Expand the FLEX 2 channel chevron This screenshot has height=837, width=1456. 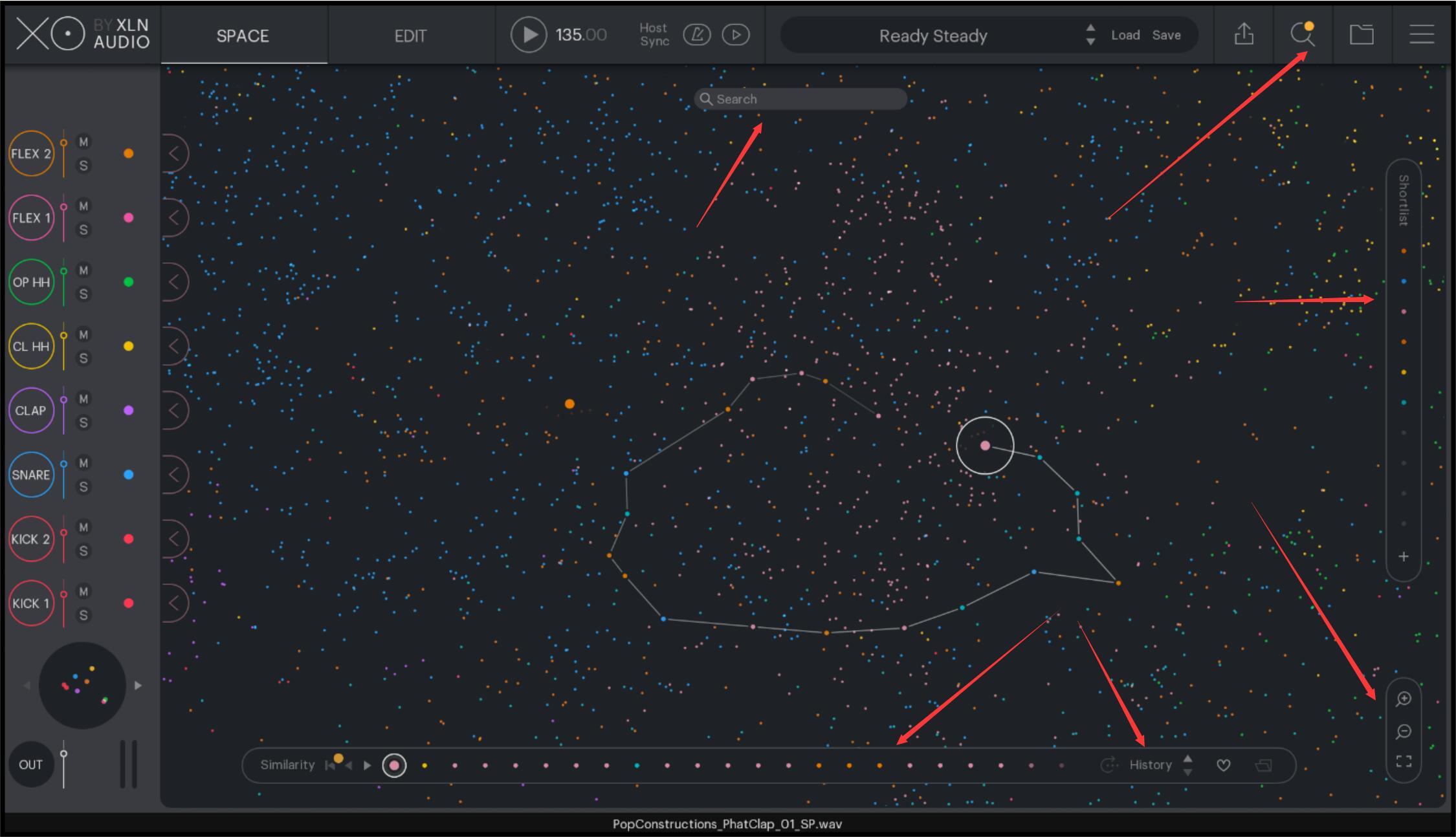coord(173,153)
